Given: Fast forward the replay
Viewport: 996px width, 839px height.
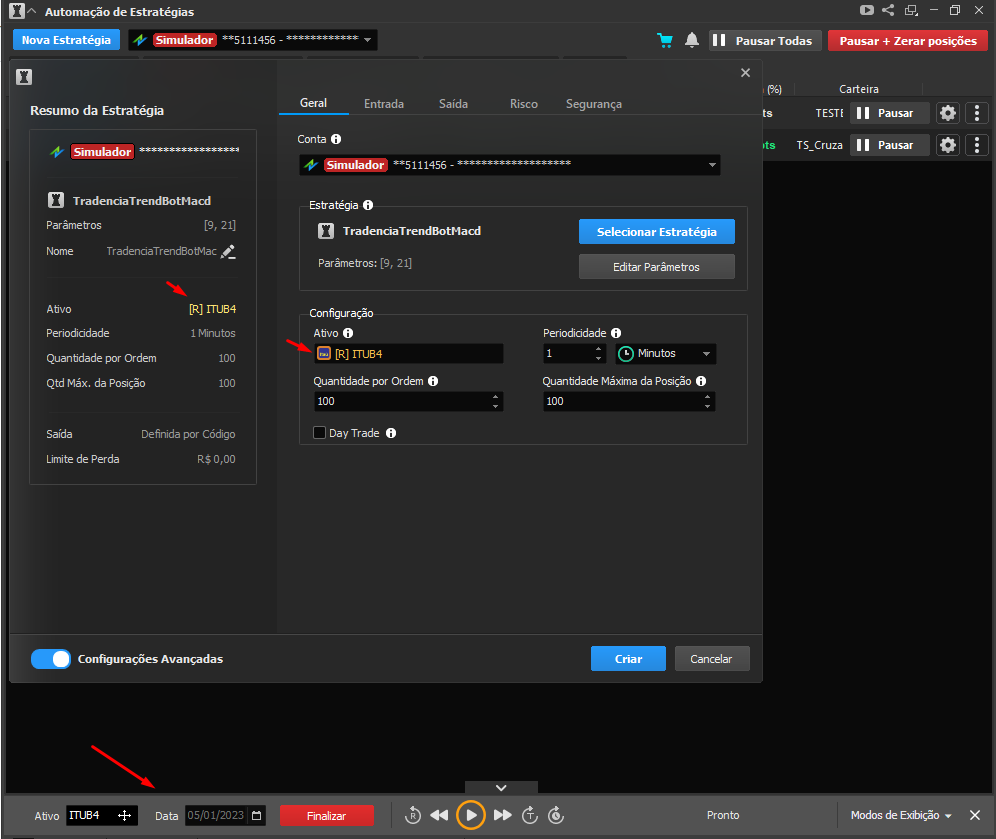Looking at the screenshot, I should pos(502,815).
